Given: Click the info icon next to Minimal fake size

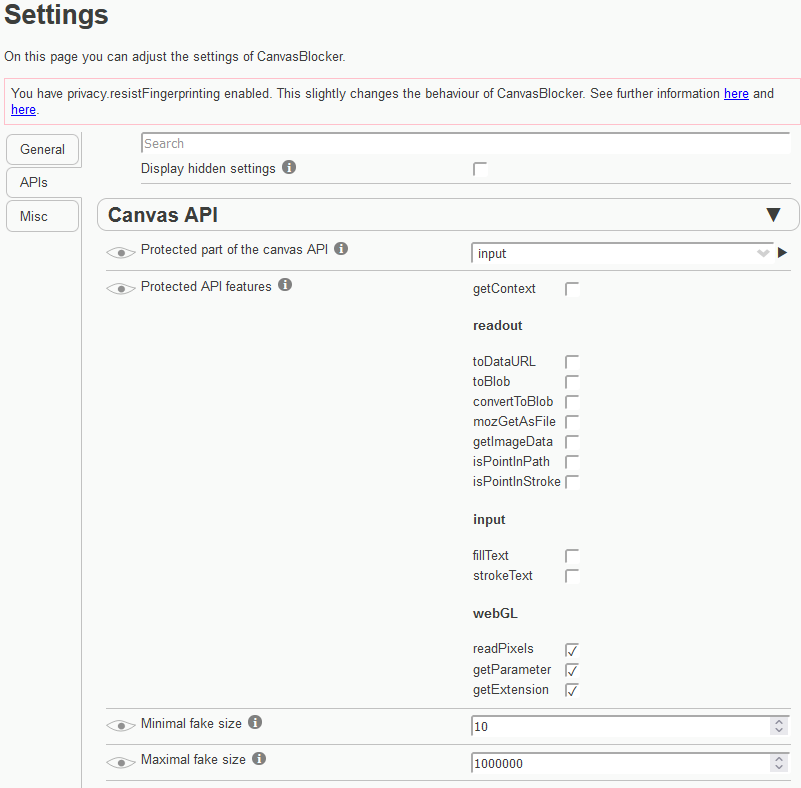Looking at the screenshot, I should tap(256, 721).
